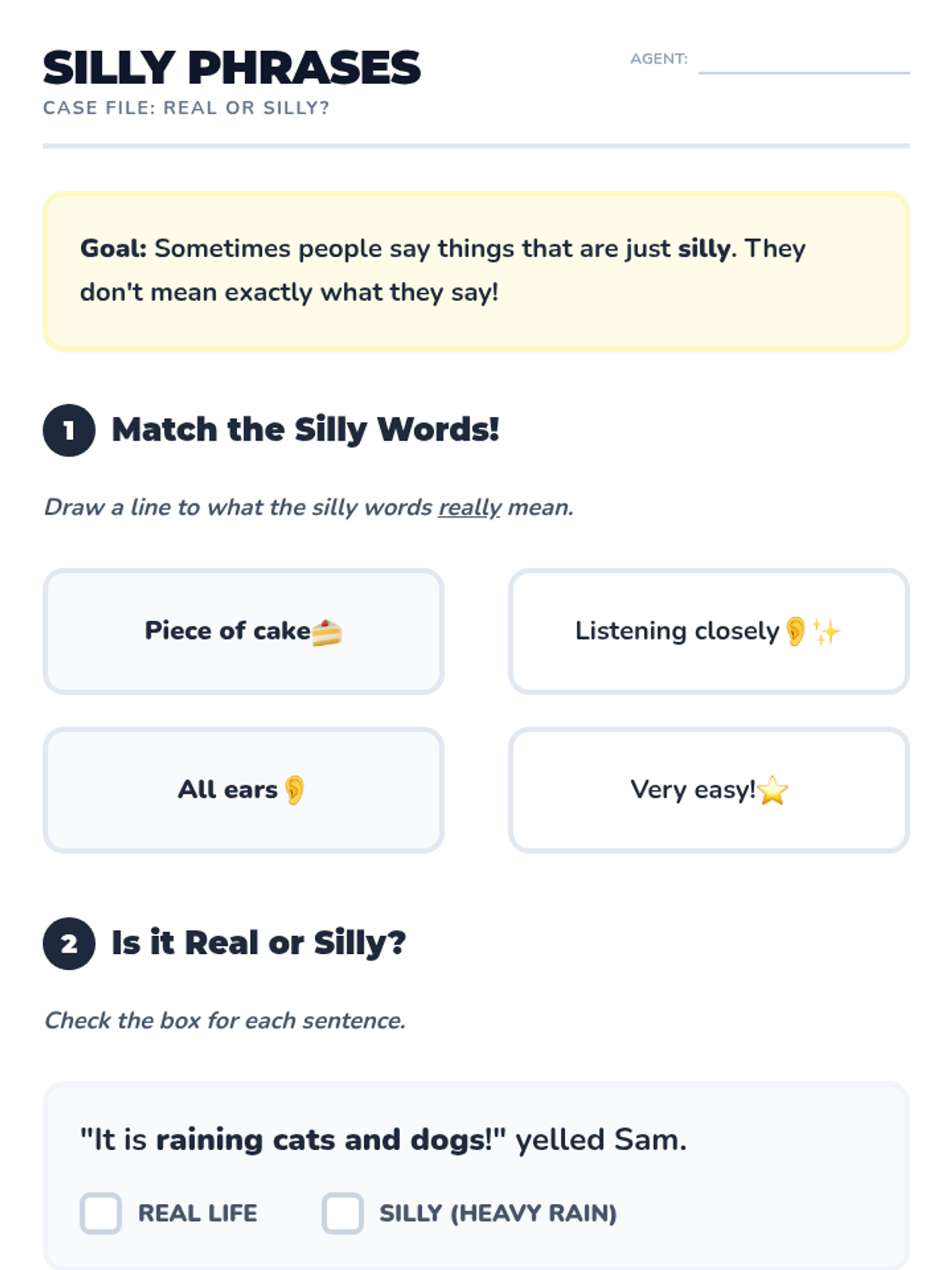This screenshot has height=1270, width=952.
Task: Select the Very easy! card
Action: (x=708, y=790)
